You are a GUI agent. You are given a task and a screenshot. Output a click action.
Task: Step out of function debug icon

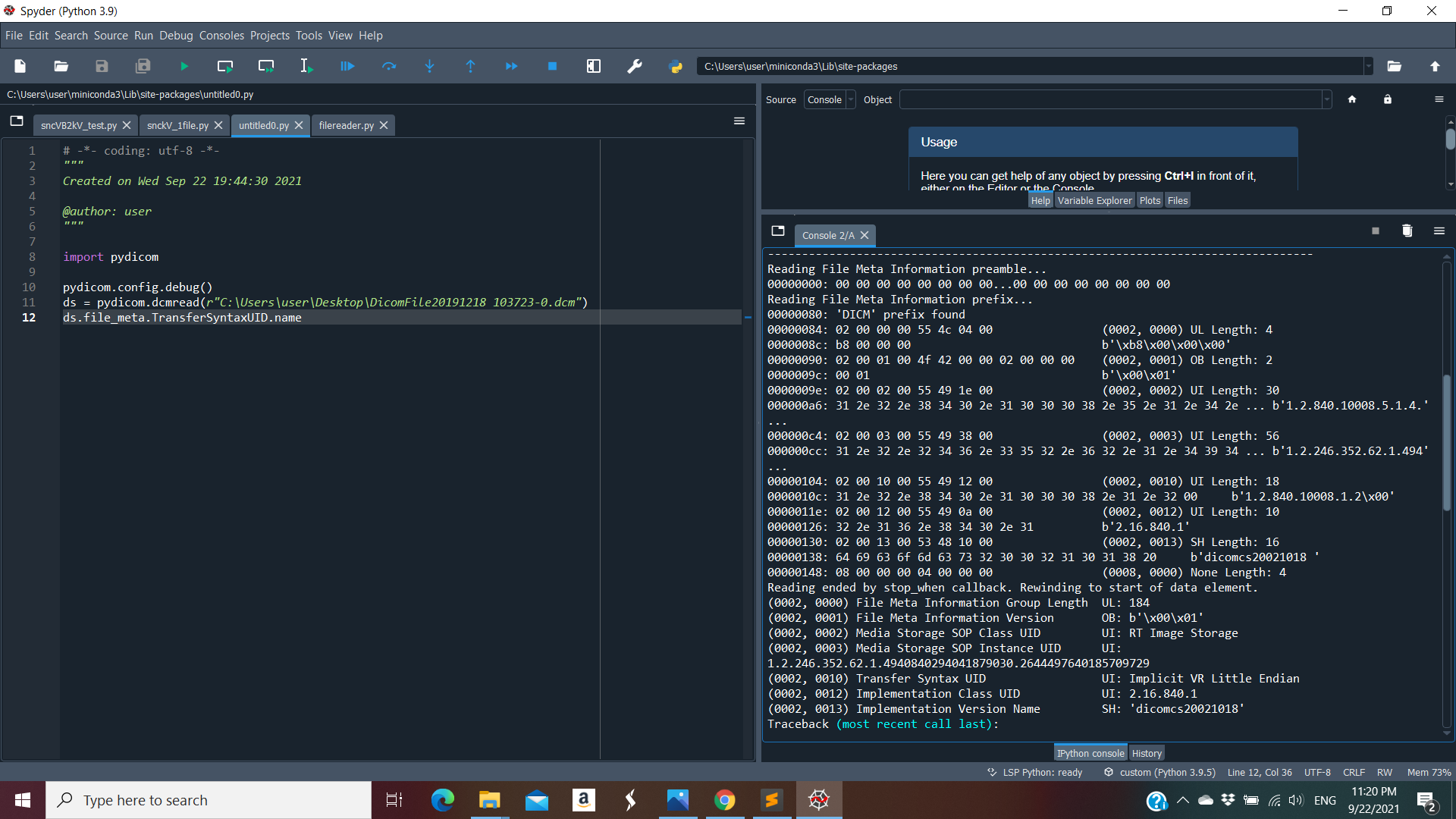[470, 67]
